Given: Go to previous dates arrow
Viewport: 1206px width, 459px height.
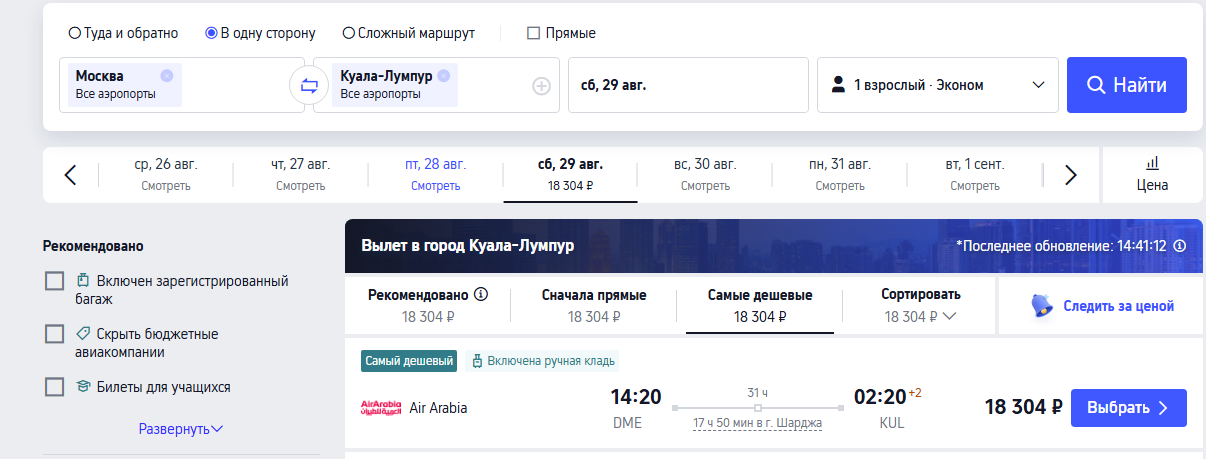Looking at the screenshot, I should 70,175.
